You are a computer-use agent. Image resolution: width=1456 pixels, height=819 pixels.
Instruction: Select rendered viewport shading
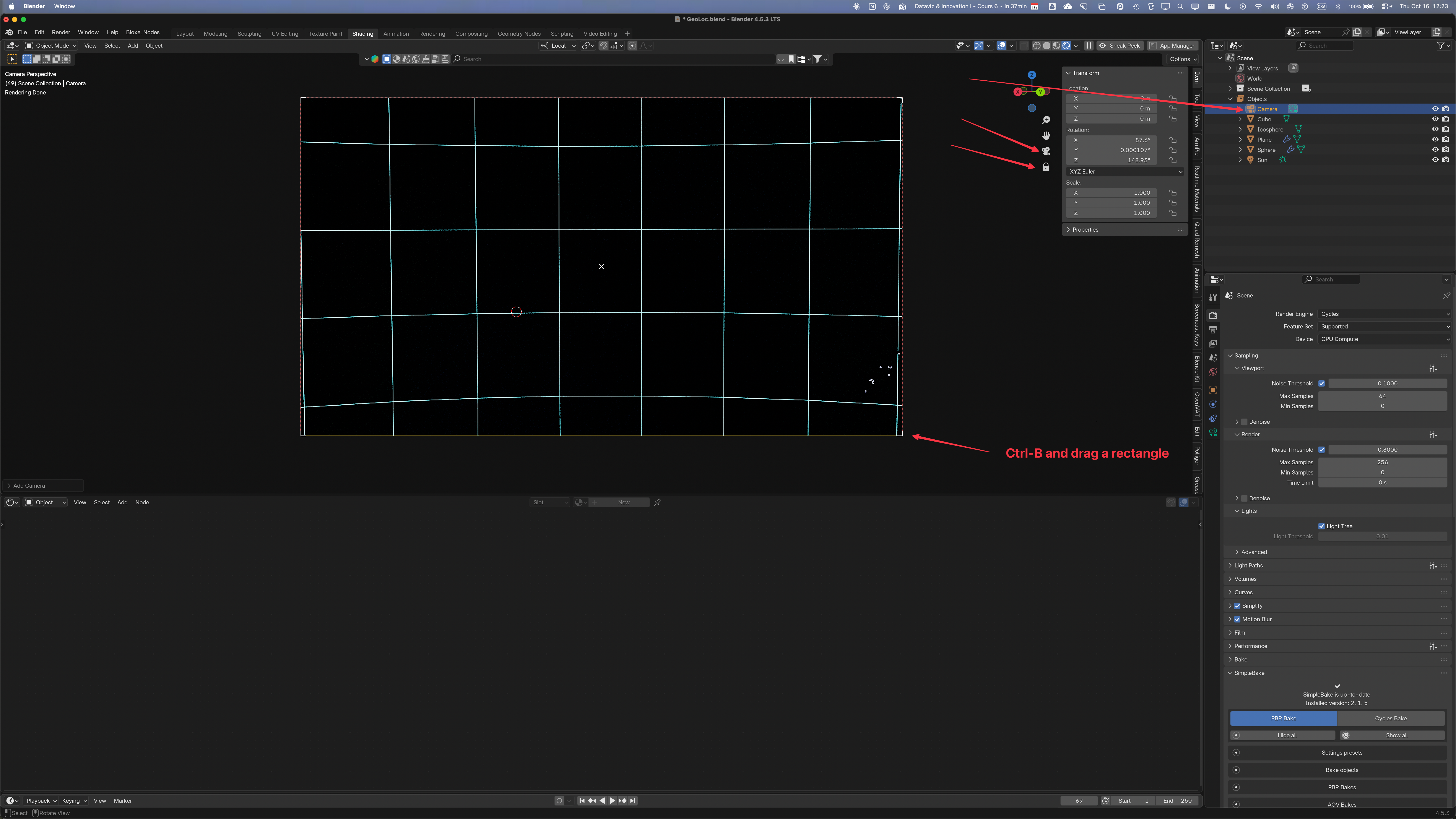pos(1066,46)
